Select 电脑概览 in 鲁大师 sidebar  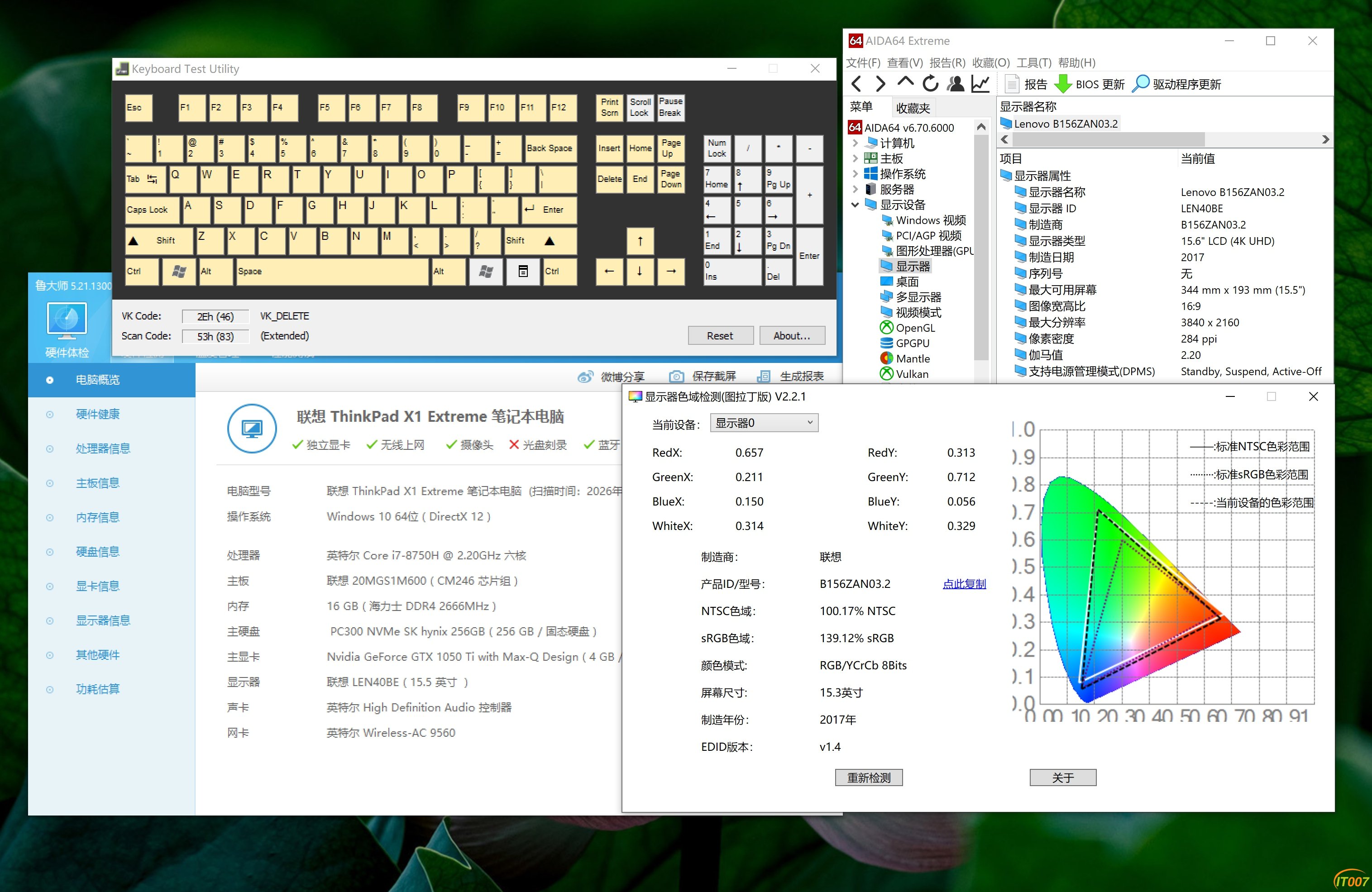tap(111, 380)
